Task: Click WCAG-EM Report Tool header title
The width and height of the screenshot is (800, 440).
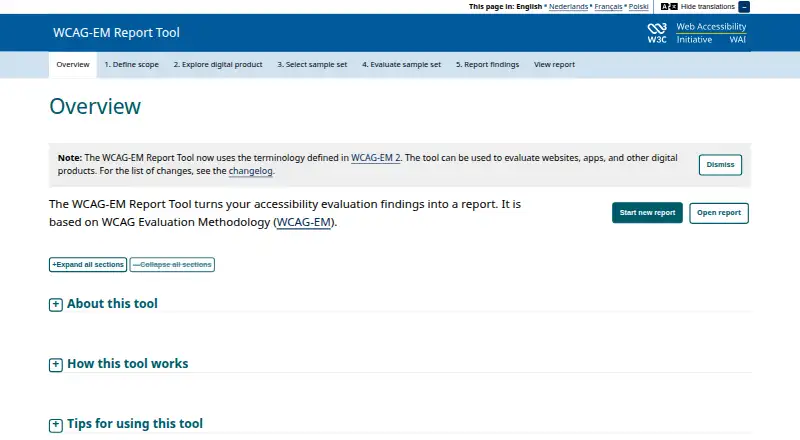Action: tap(116, 33)
